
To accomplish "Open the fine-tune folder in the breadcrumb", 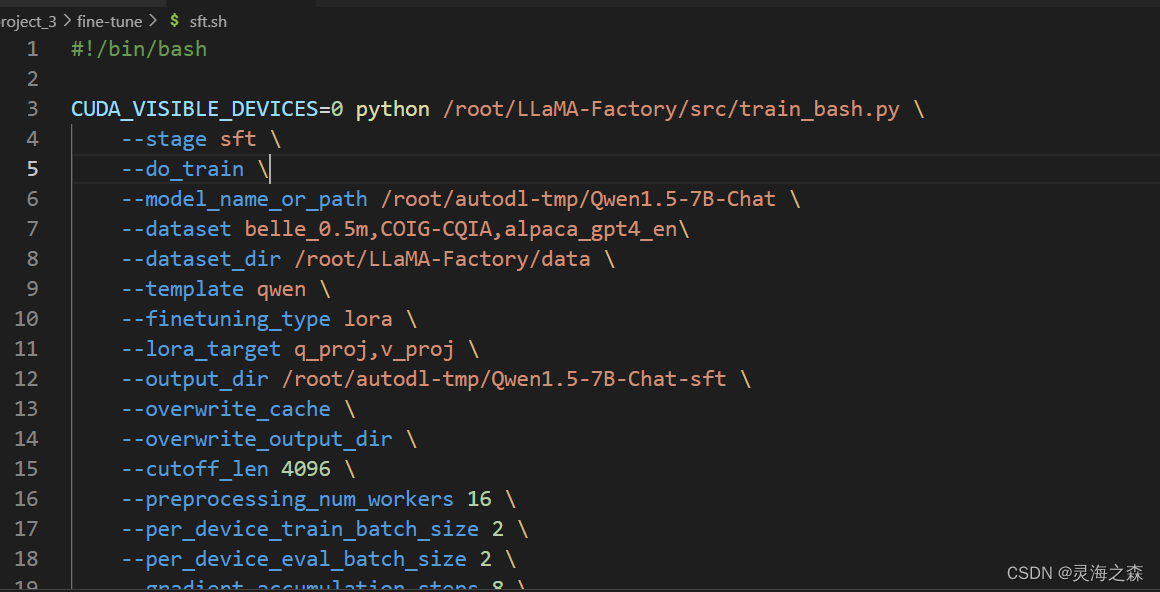I will (x=109, y=21).
